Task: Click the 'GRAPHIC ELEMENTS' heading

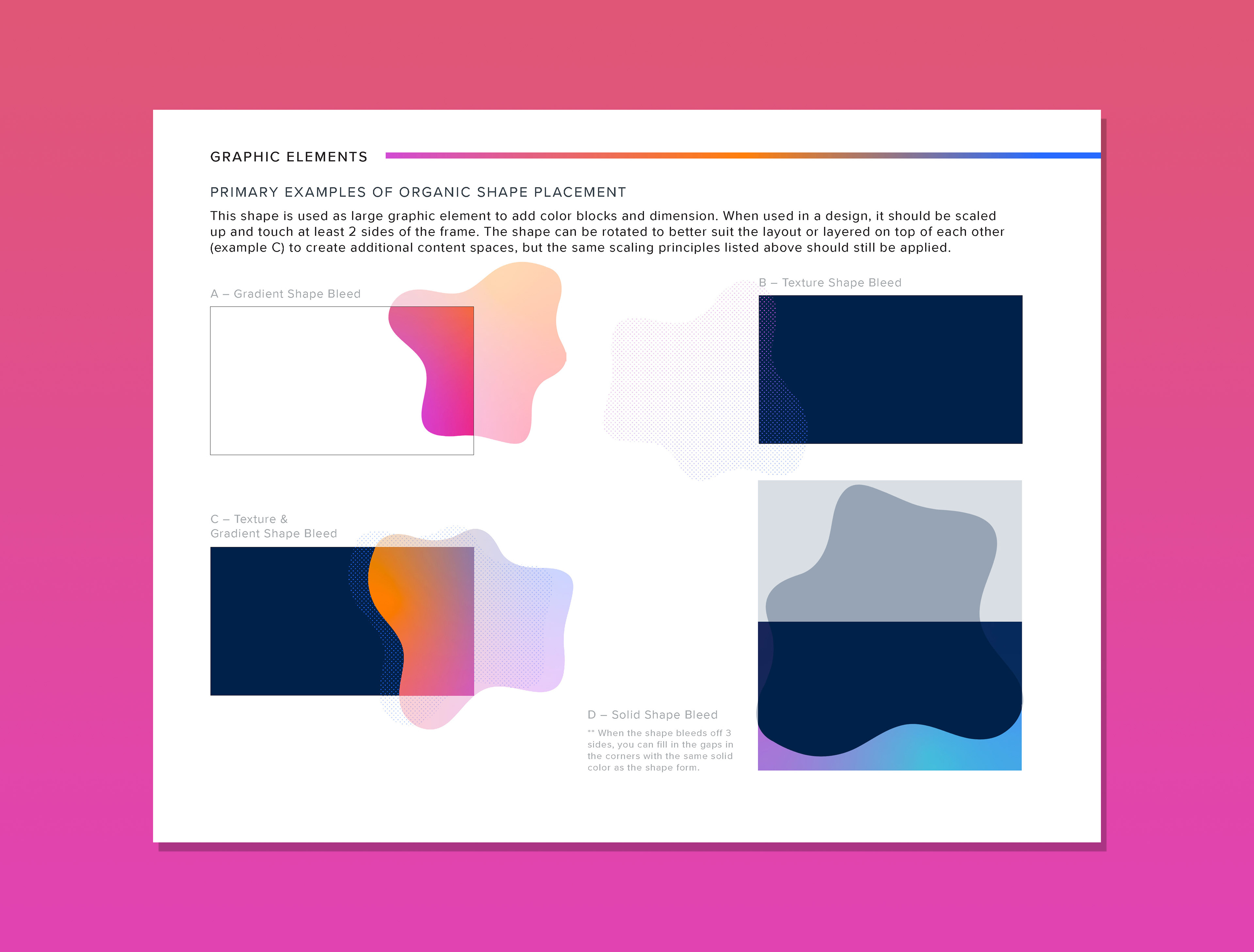Action: (x=289, y=157)
